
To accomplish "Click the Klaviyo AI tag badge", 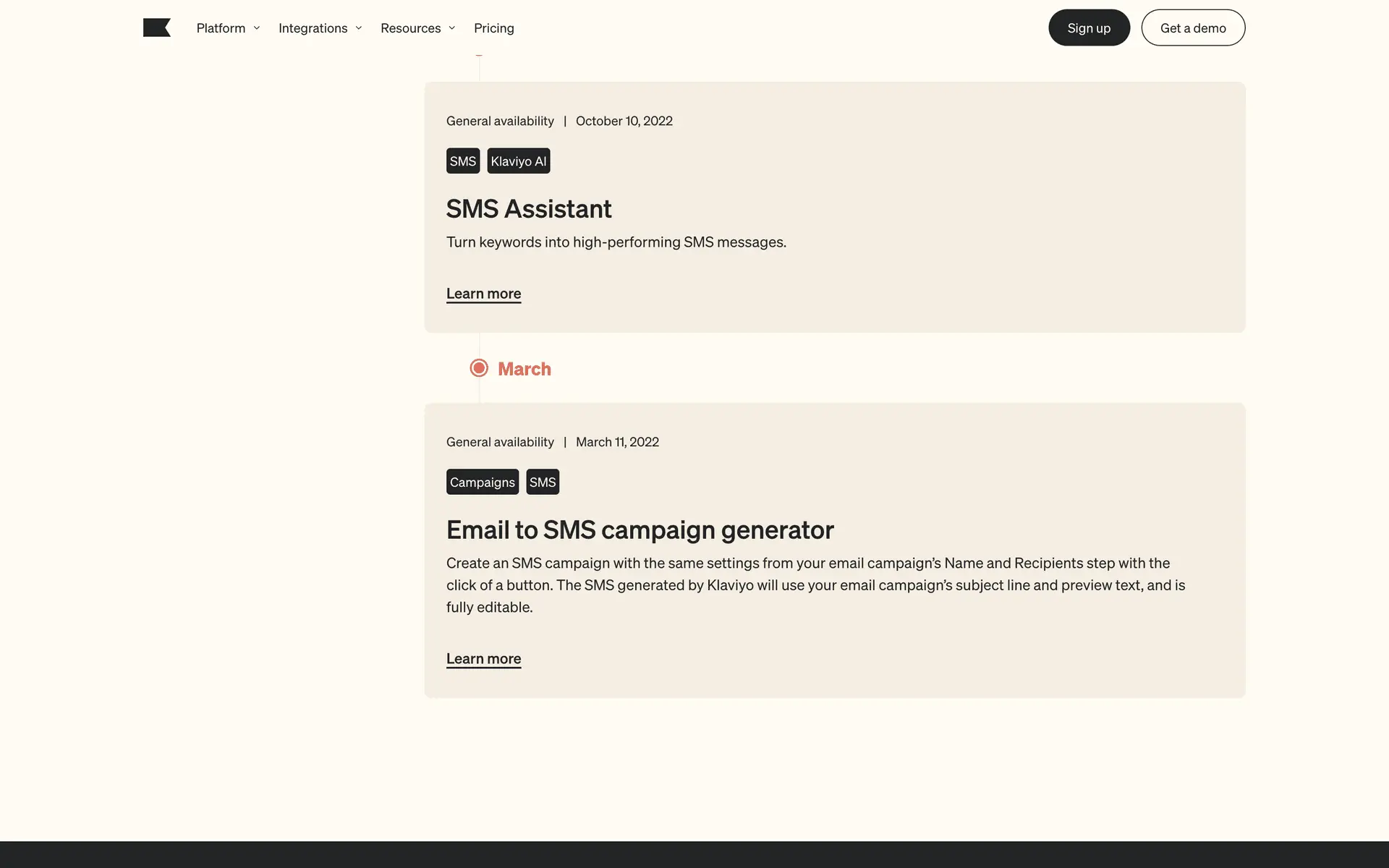I will point(518,161).
